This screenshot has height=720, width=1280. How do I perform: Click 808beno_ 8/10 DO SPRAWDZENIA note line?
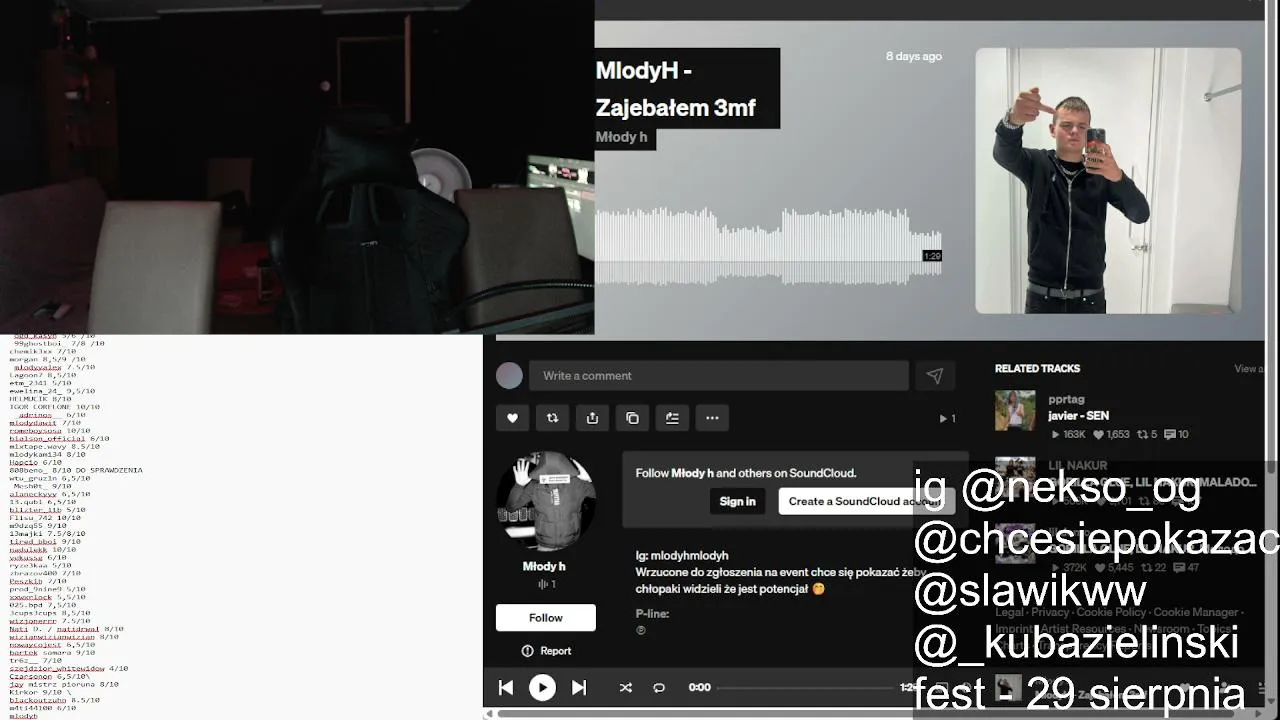point(76,470)
